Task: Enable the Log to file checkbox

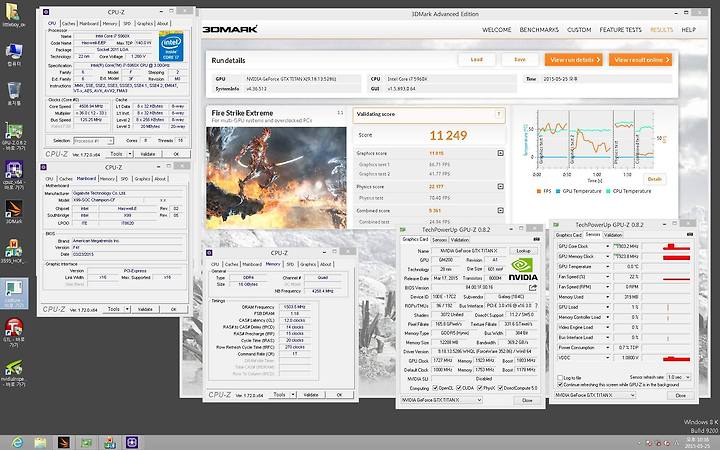Action: click(560, 377)
